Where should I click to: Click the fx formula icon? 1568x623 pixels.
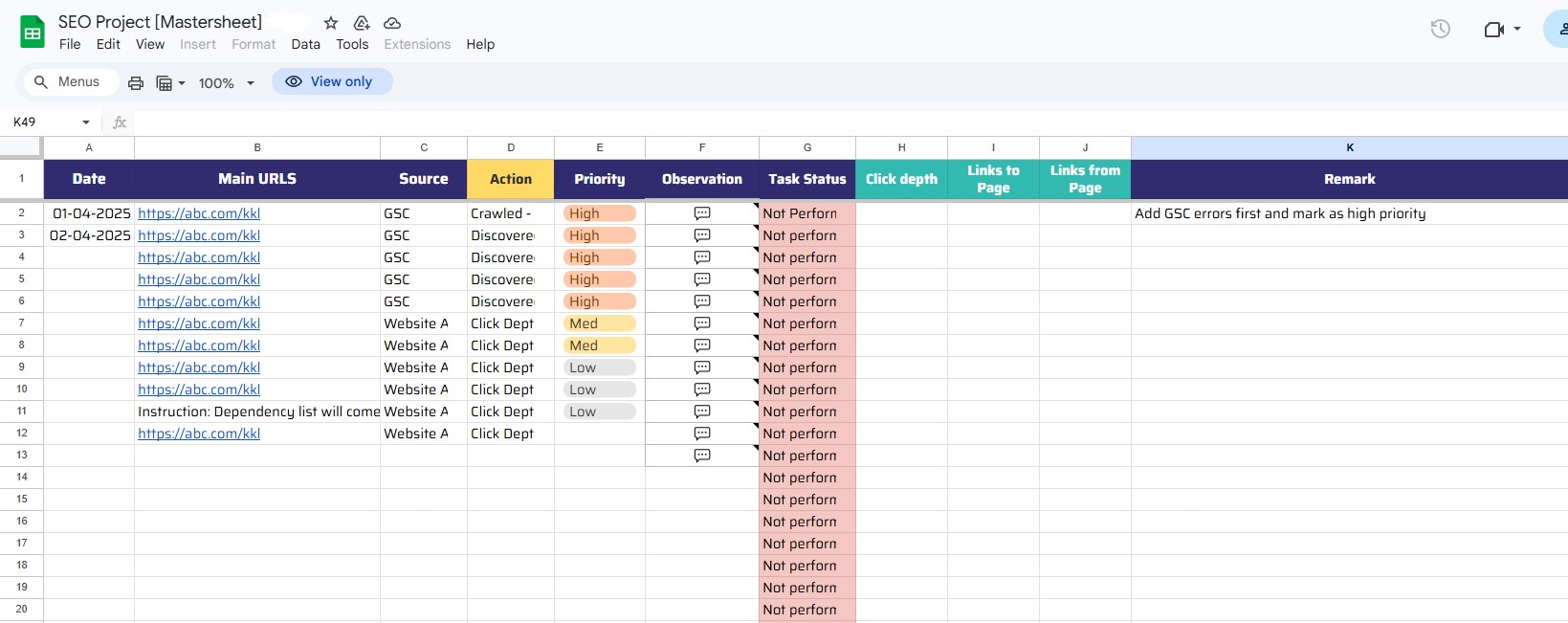click(x=120, y=122)
